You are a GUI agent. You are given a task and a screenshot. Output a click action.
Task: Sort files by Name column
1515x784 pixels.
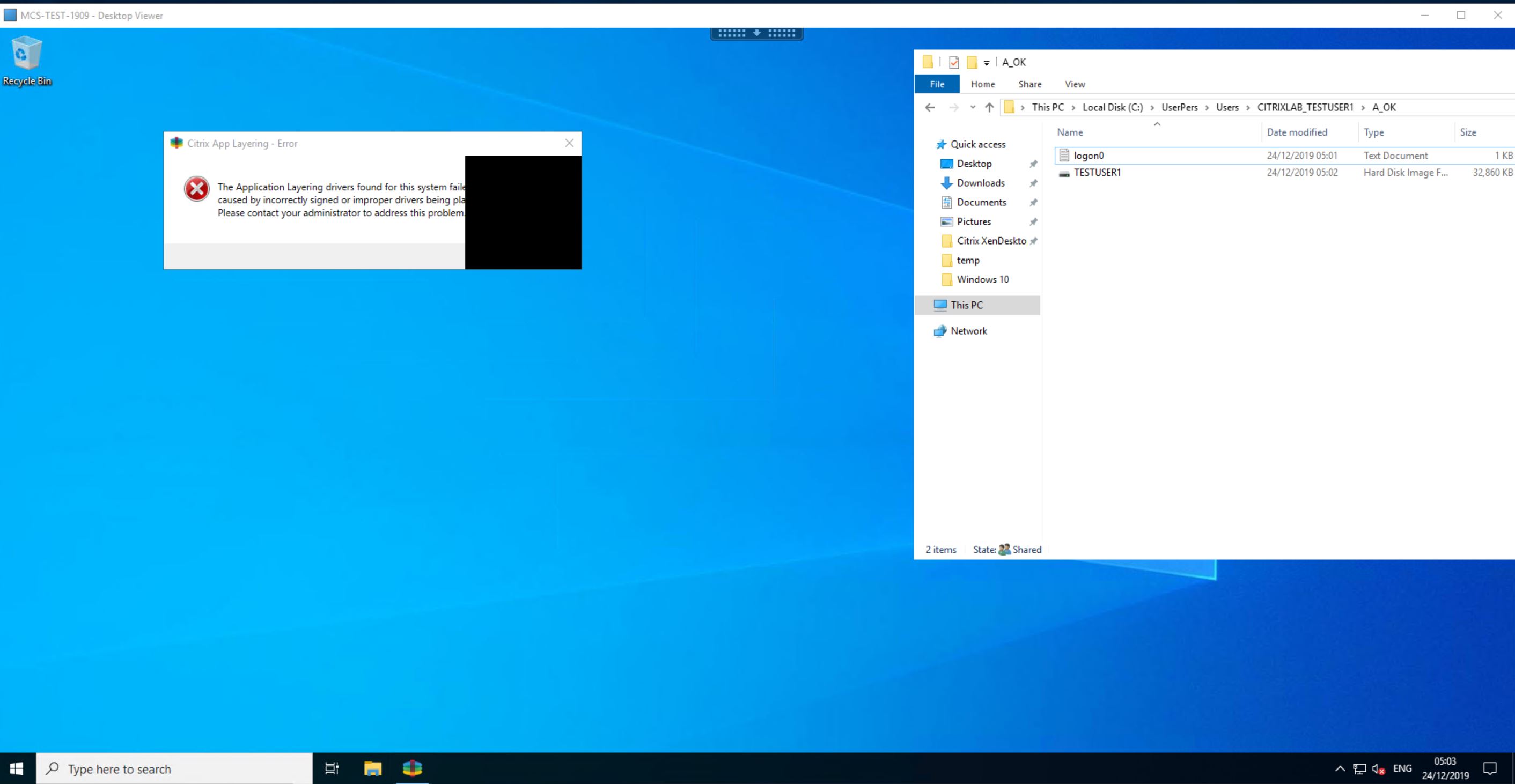(1157, 132)
